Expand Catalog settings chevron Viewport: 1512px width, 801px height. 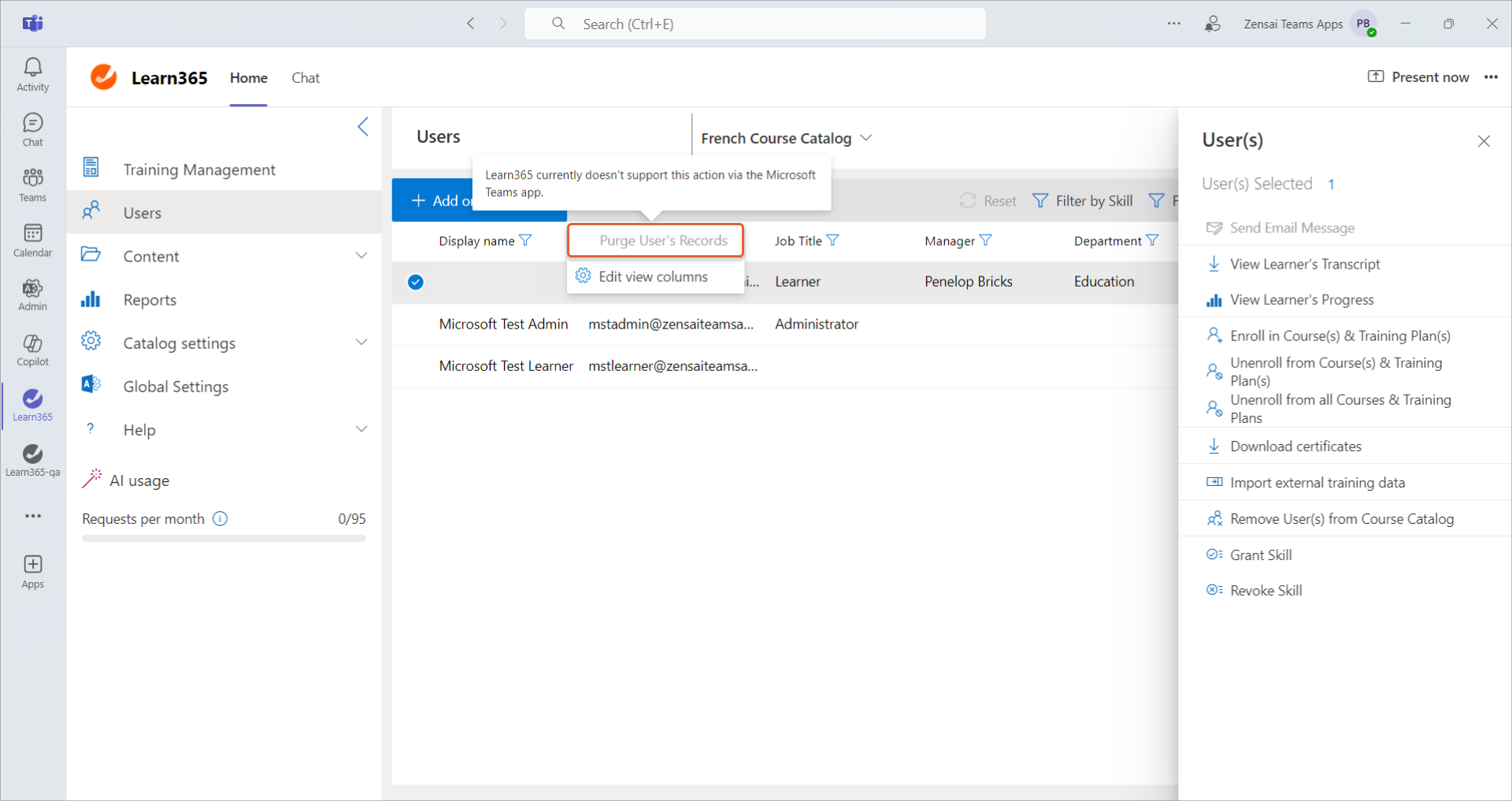point(361,343)
